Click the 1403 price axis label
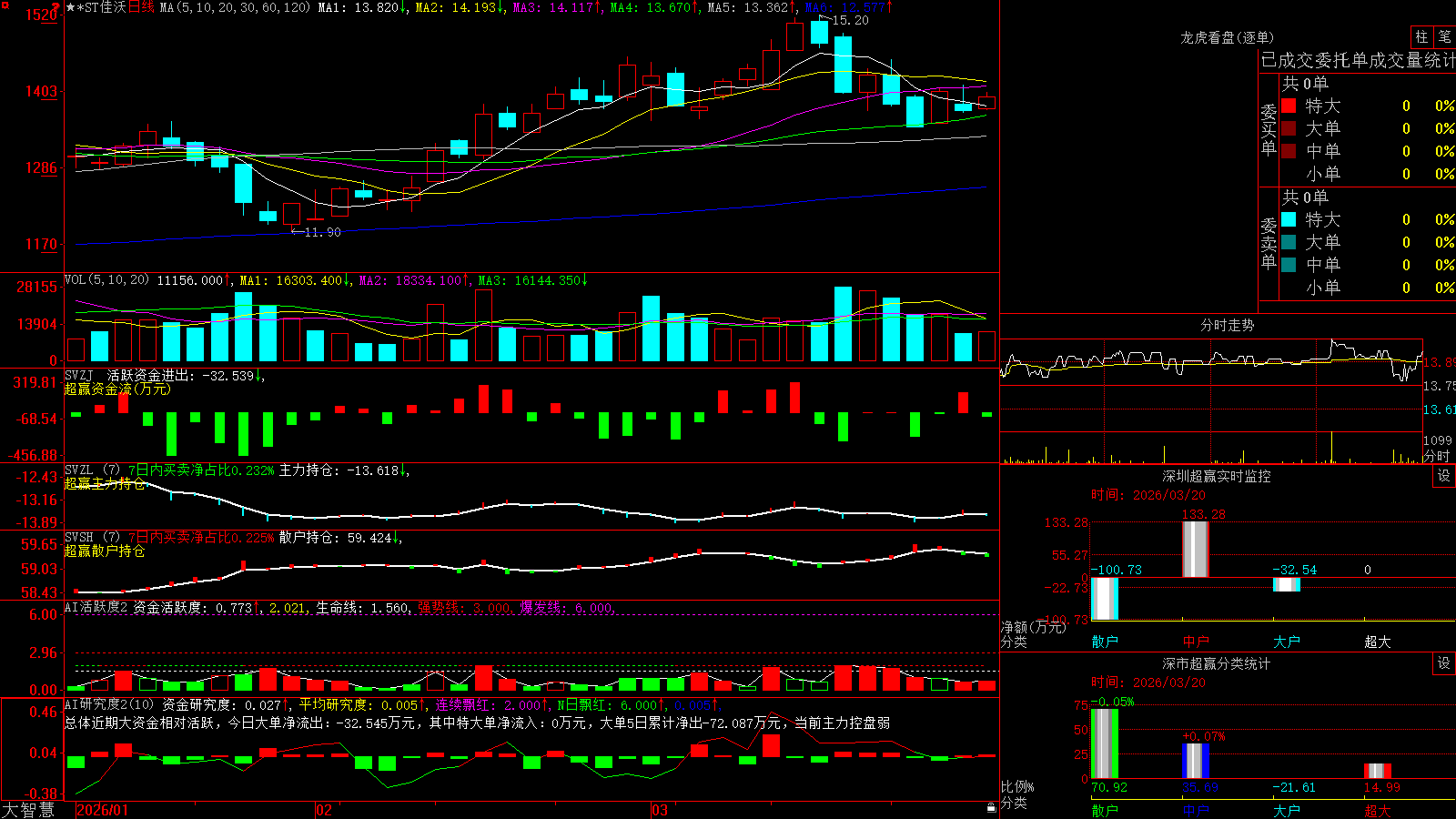This screenshot has width=1456, height=819. [x=41, y=91]
